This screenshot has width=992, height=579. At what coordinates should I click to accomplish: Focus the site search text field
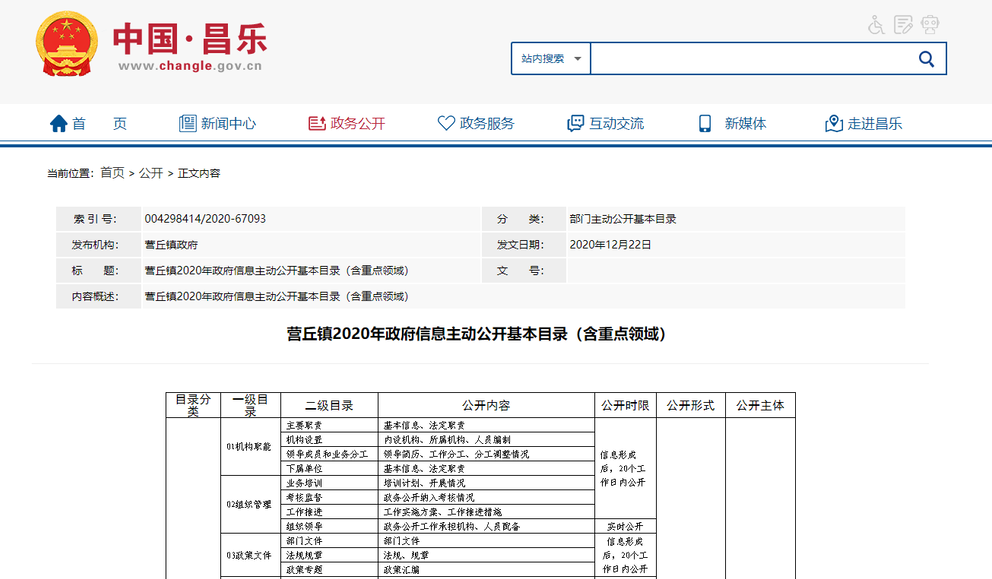point(750,59)
